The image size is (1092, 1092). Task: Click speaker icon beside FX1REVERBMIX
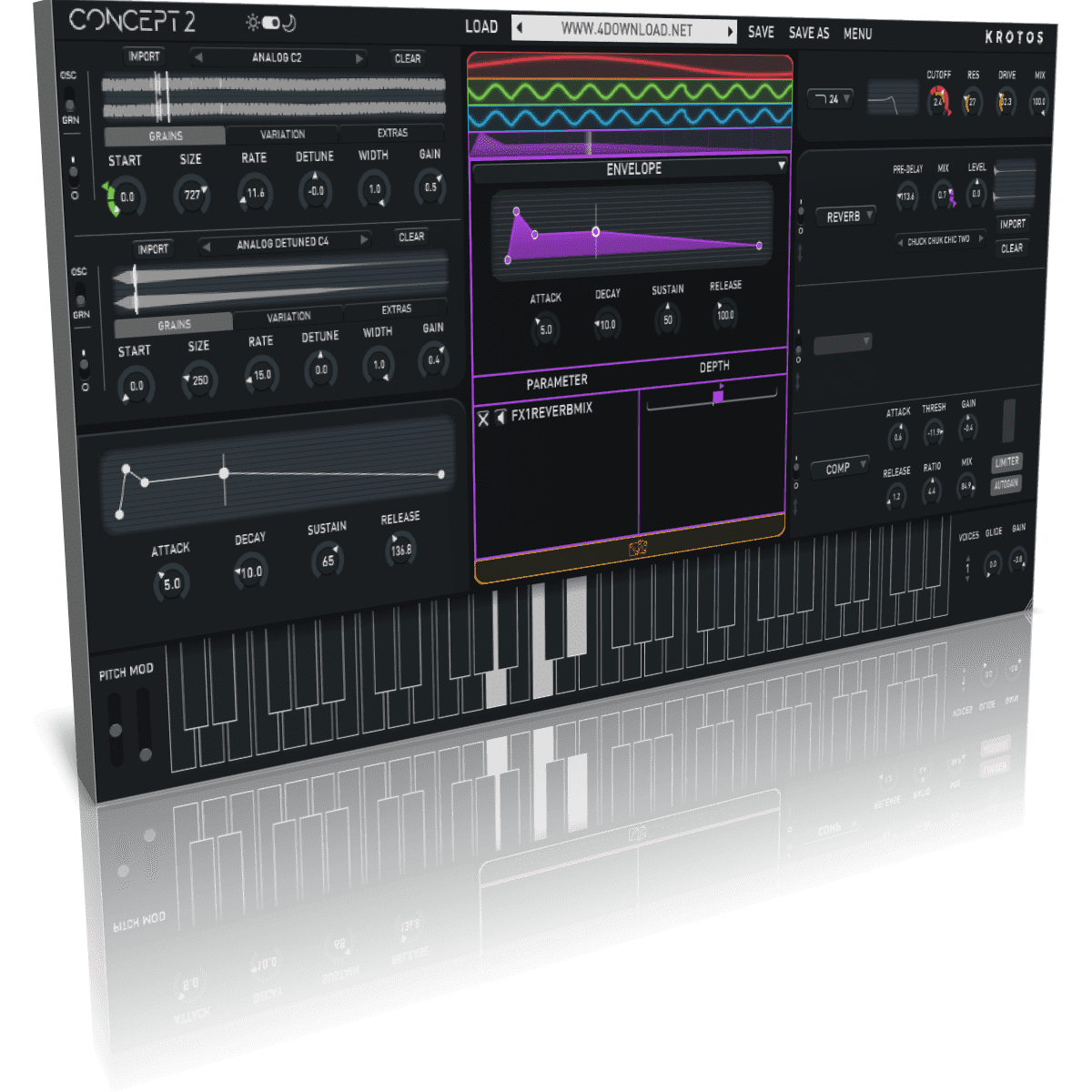[500, 416]
